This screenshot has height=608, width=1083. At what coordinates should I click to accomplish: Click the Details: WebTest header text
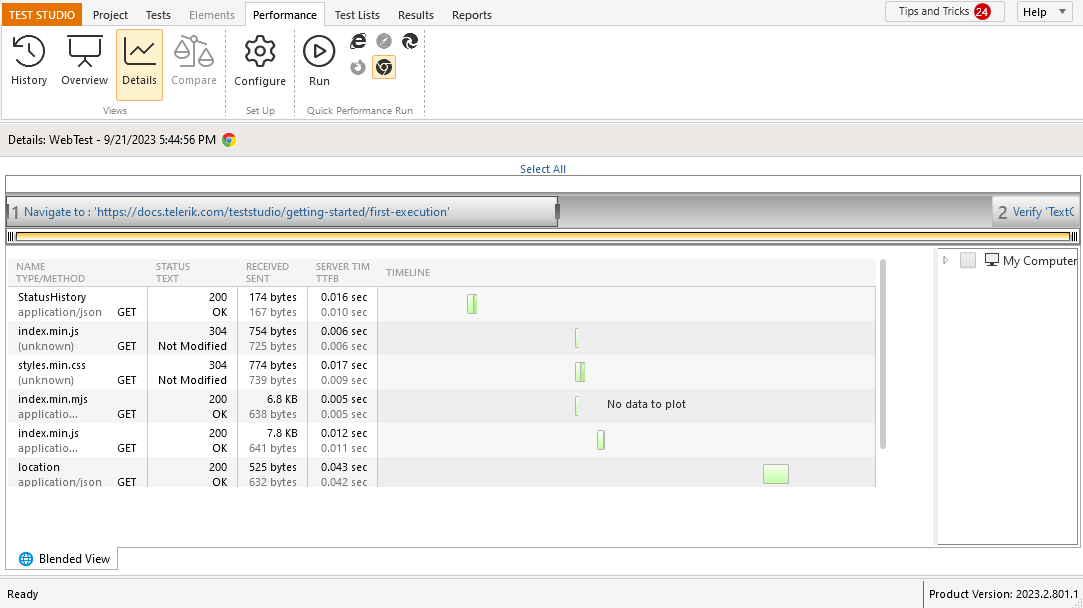pyautogui.click(x=112, y=140)
